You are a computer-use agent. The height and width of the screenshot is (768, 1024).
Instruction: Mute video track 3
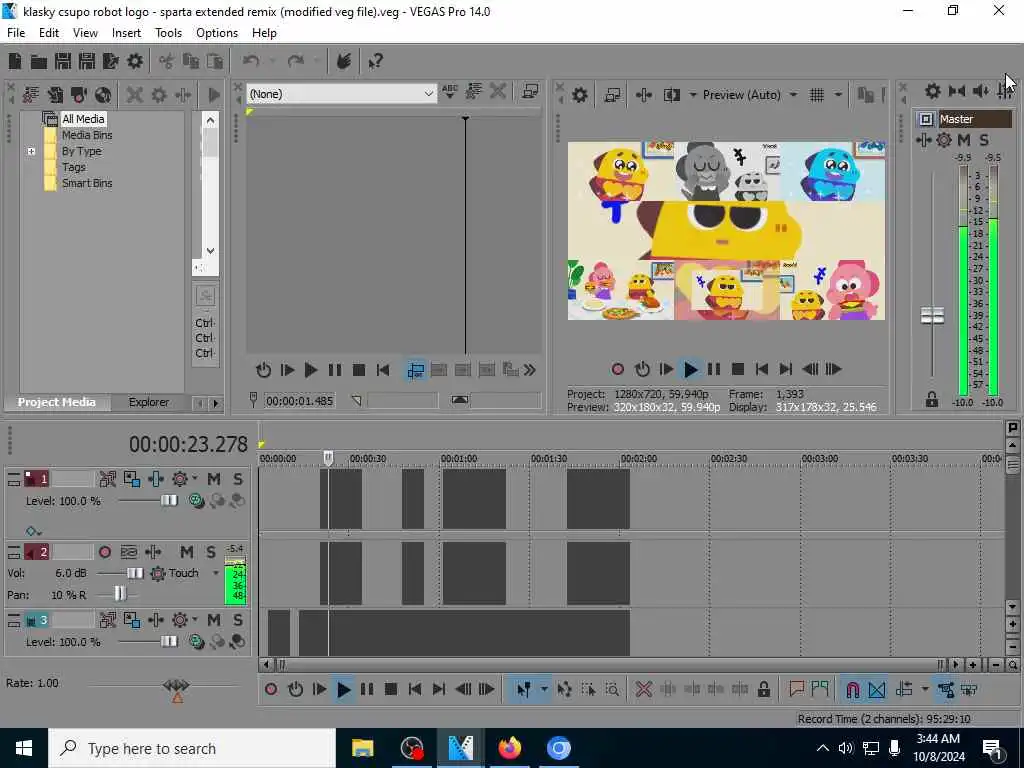(x=214, y=620)
